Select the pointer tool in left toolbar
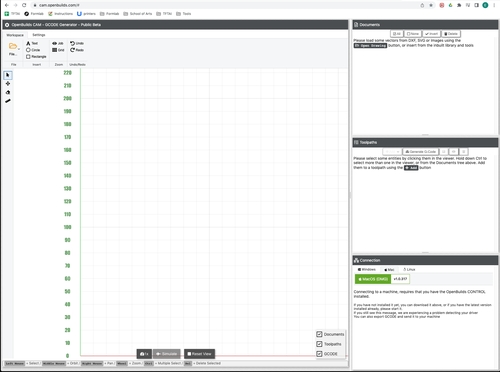The image size is (500, 372). point(8,75)
